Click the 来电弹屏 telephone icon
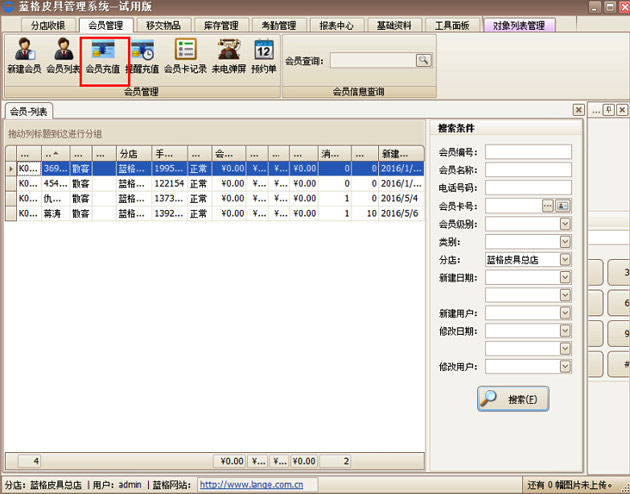Screen dimensions: 630x494 point(229,56)
